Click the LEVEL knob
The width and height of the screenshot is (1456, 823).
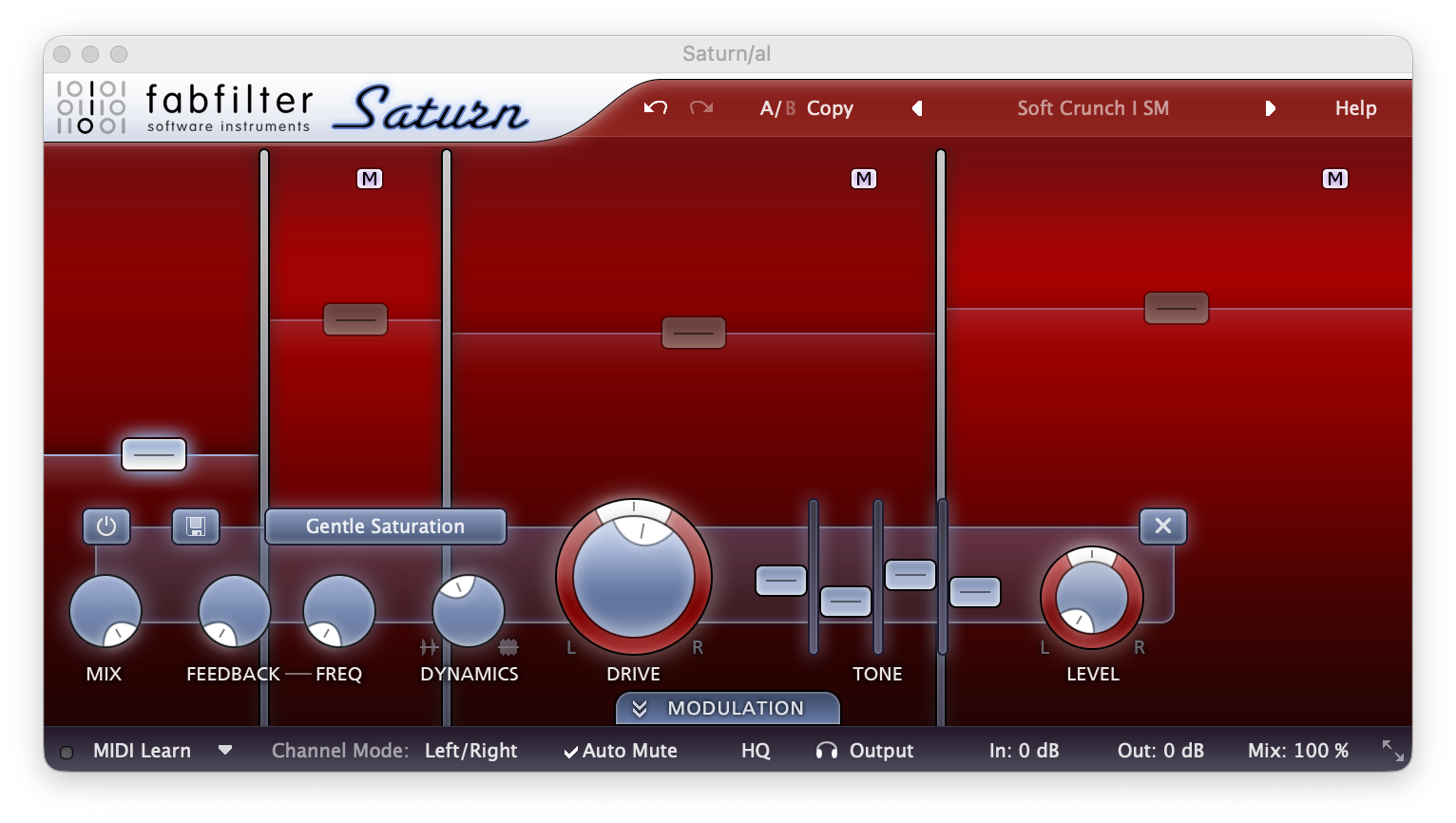(1092, 598)
